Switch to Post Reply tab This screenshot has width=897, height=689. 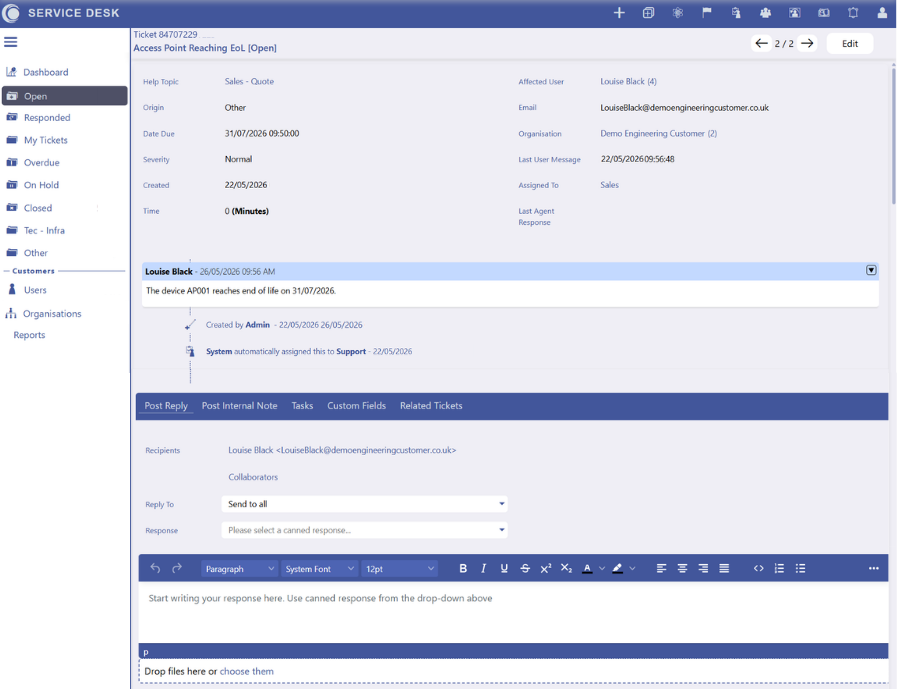point(166,406)
